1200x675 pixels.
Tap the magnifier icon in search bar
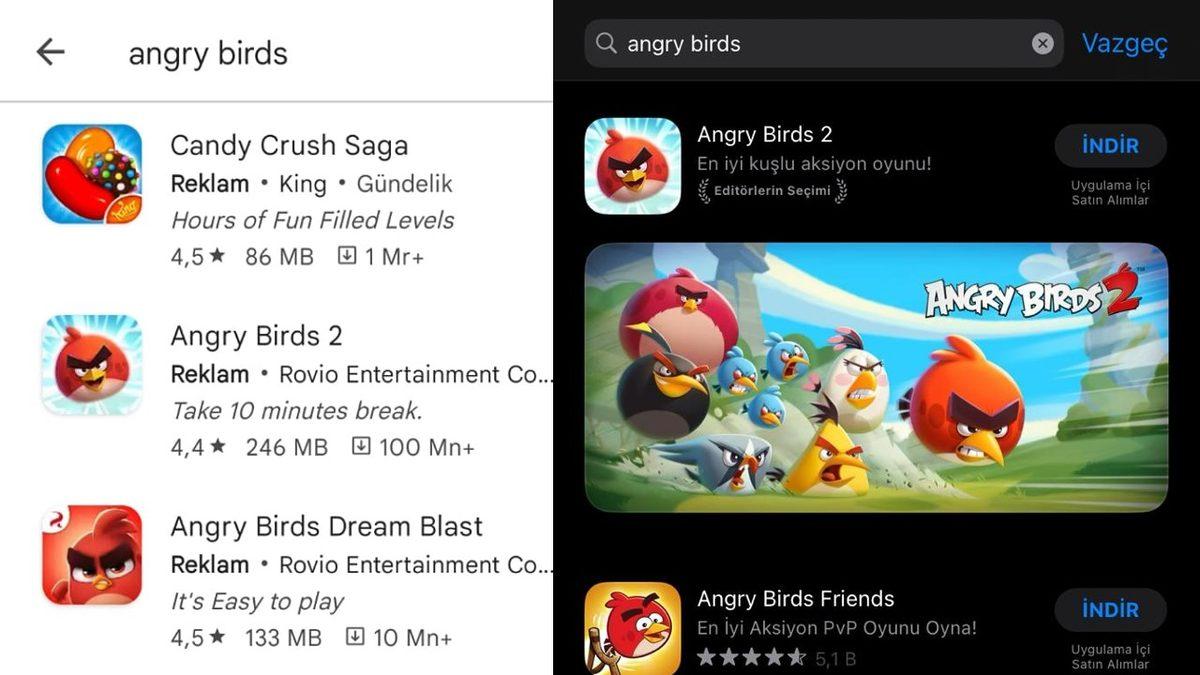point(606,44)
